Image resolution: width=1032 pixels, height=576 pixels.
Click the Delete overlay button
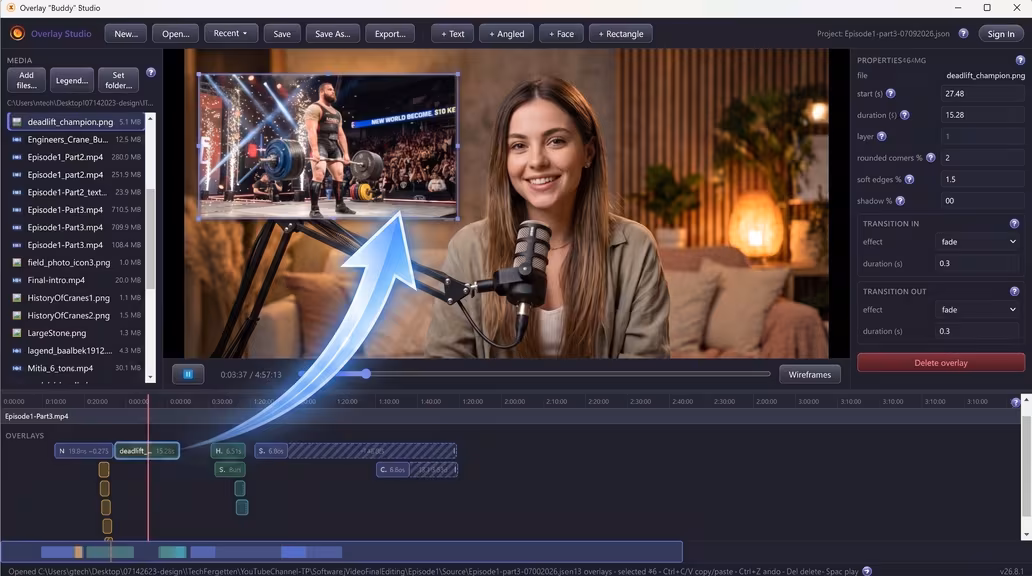pos(941,363)
